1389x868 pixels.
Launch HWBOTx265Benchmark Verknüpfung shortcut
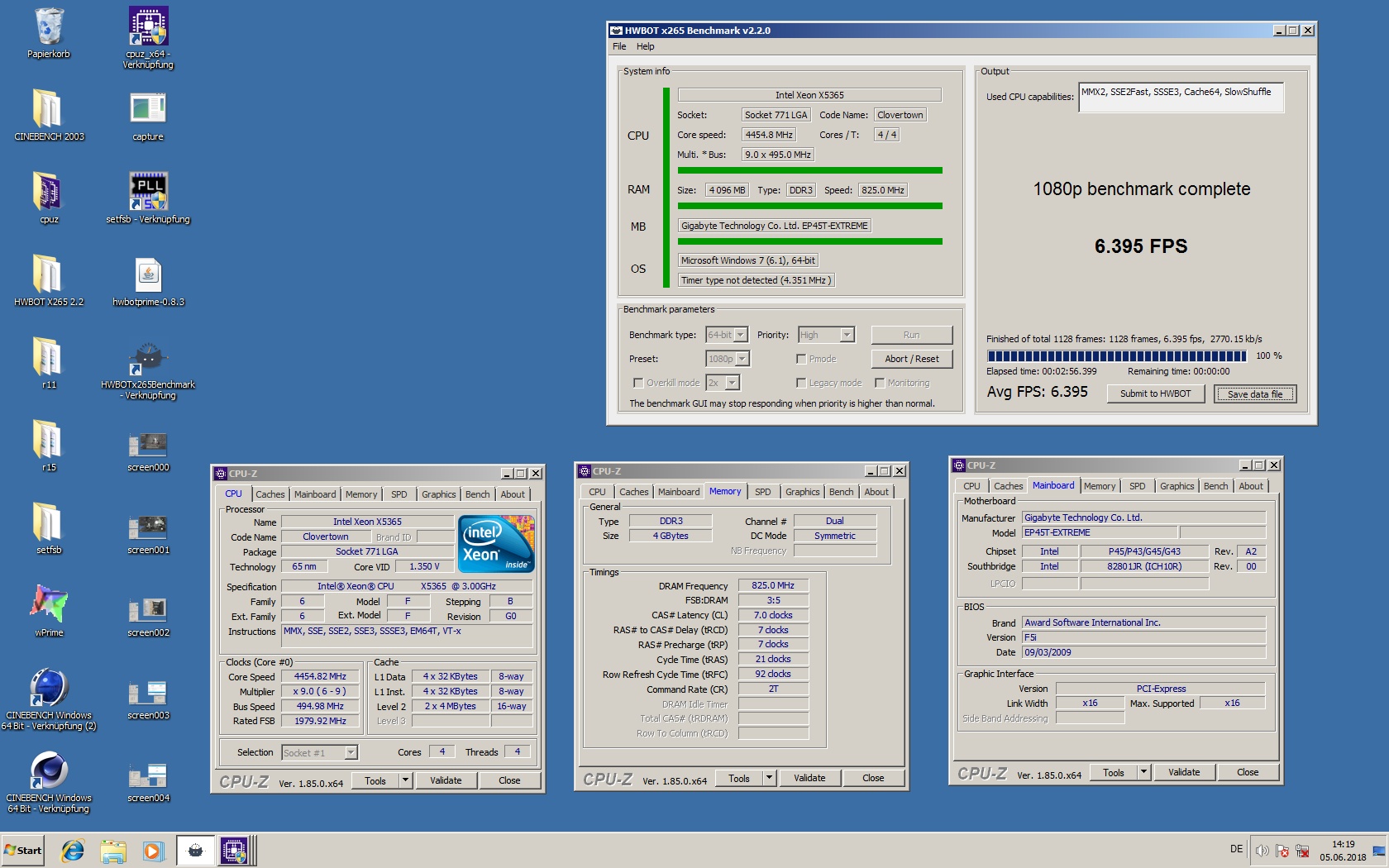click(x=148, y=368)
